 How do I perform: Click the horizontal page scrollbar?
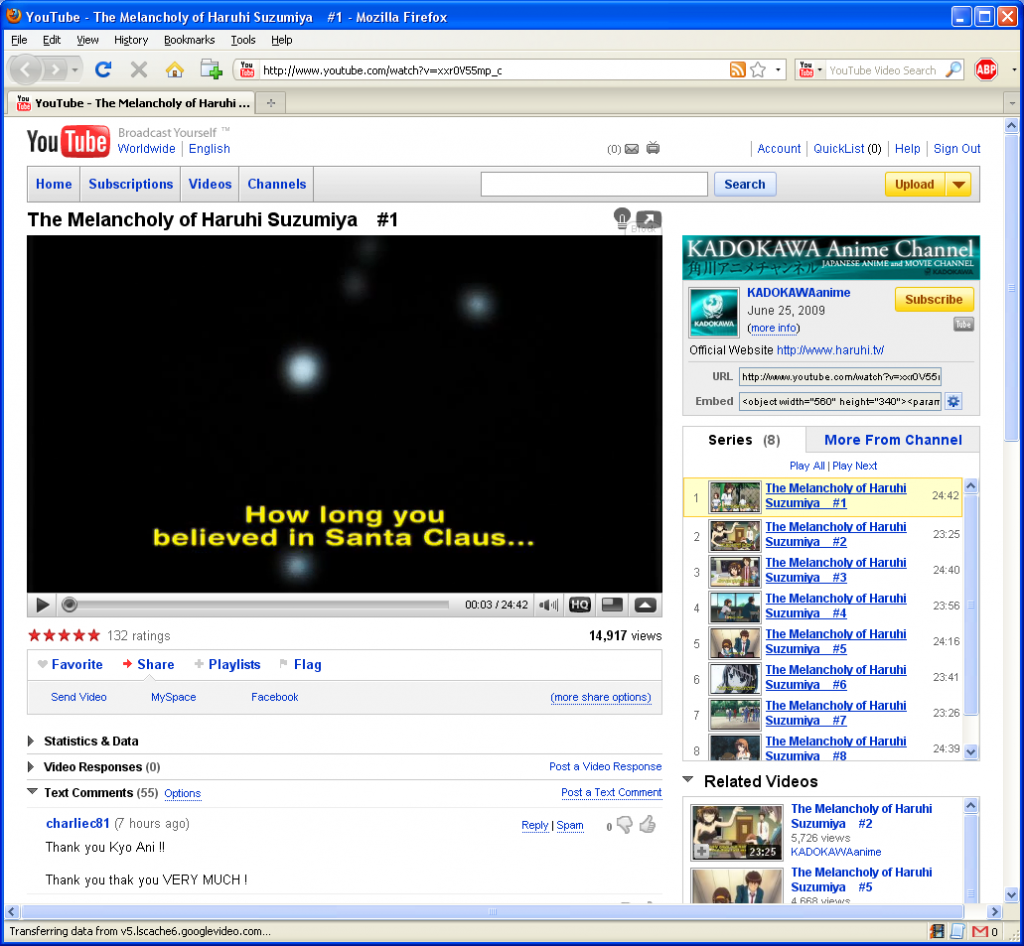[x=492, y=911]
